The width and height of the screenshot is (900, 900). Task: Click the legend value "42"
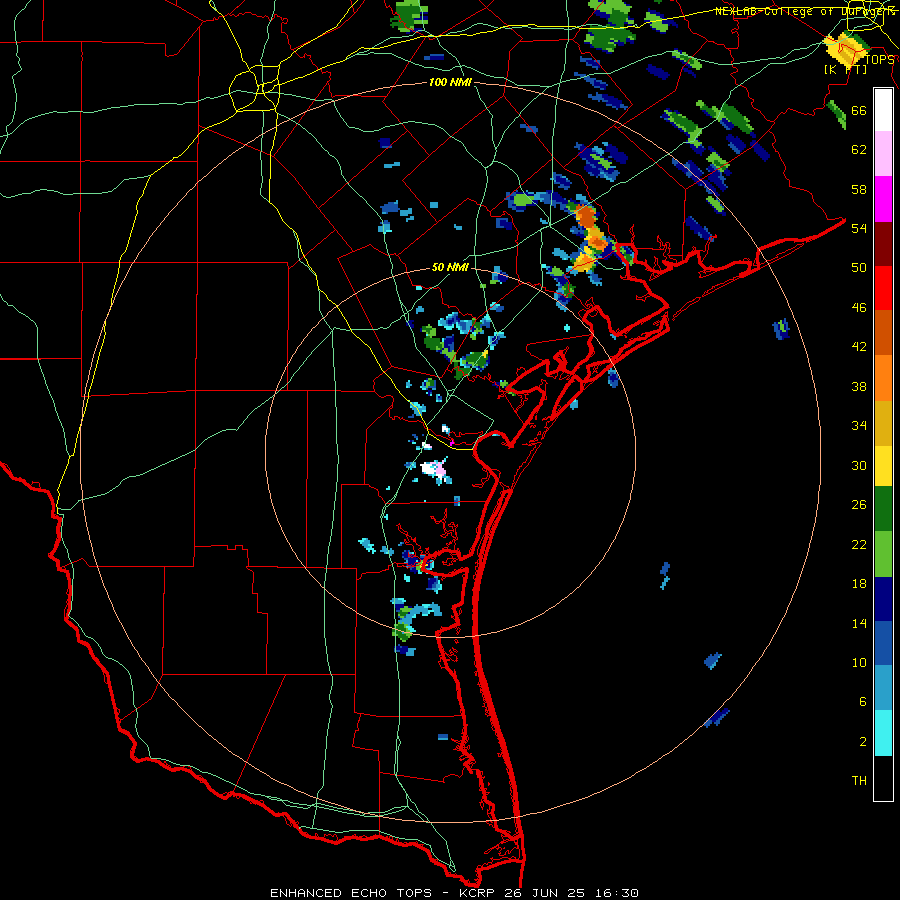click(x=859, y=347)
